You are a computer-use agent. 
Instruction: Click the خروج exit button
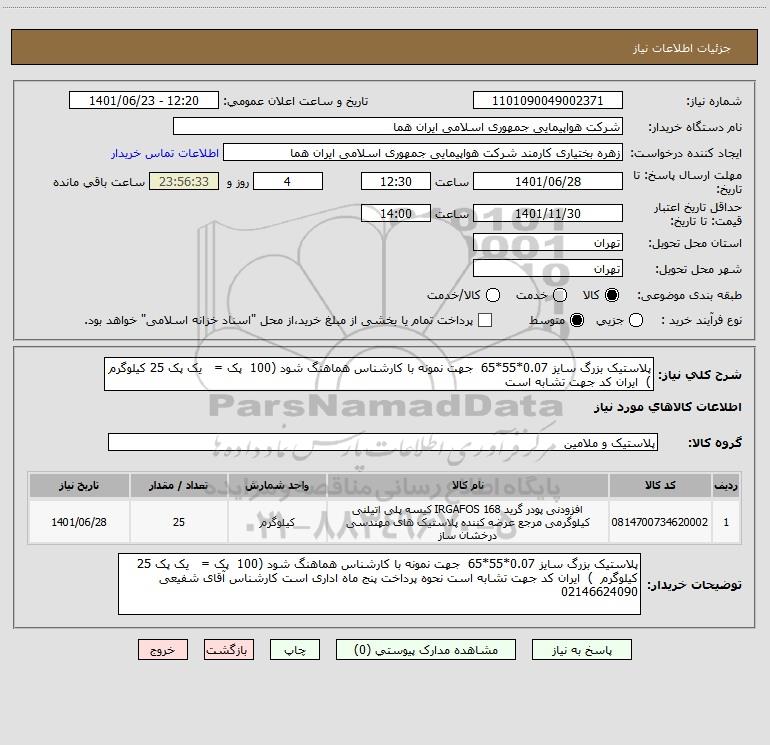tap(163, 650)
